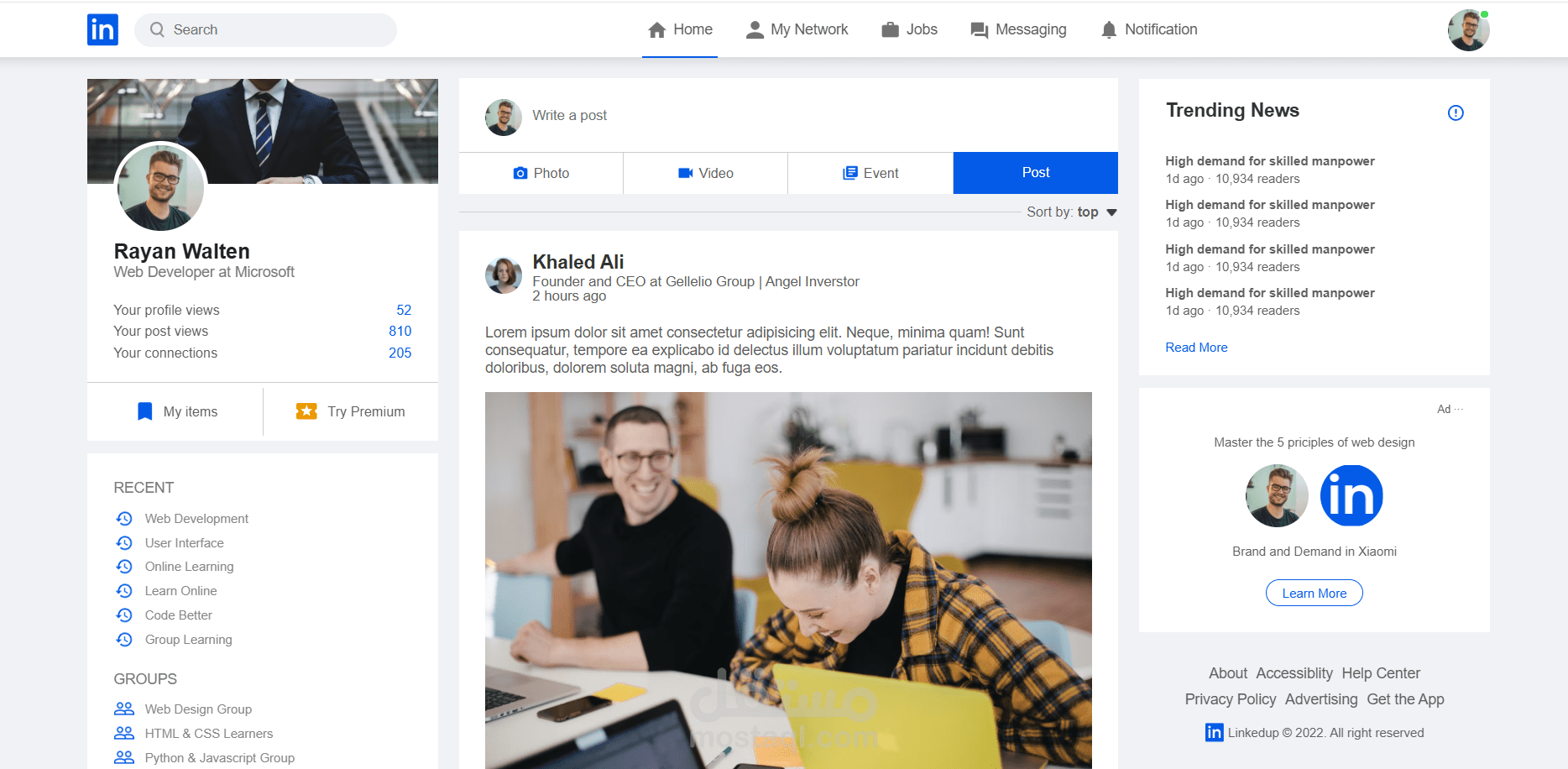Click the Learn More button in the ad
This screenshot has width=1568, height=769.
pos(1315,593)
